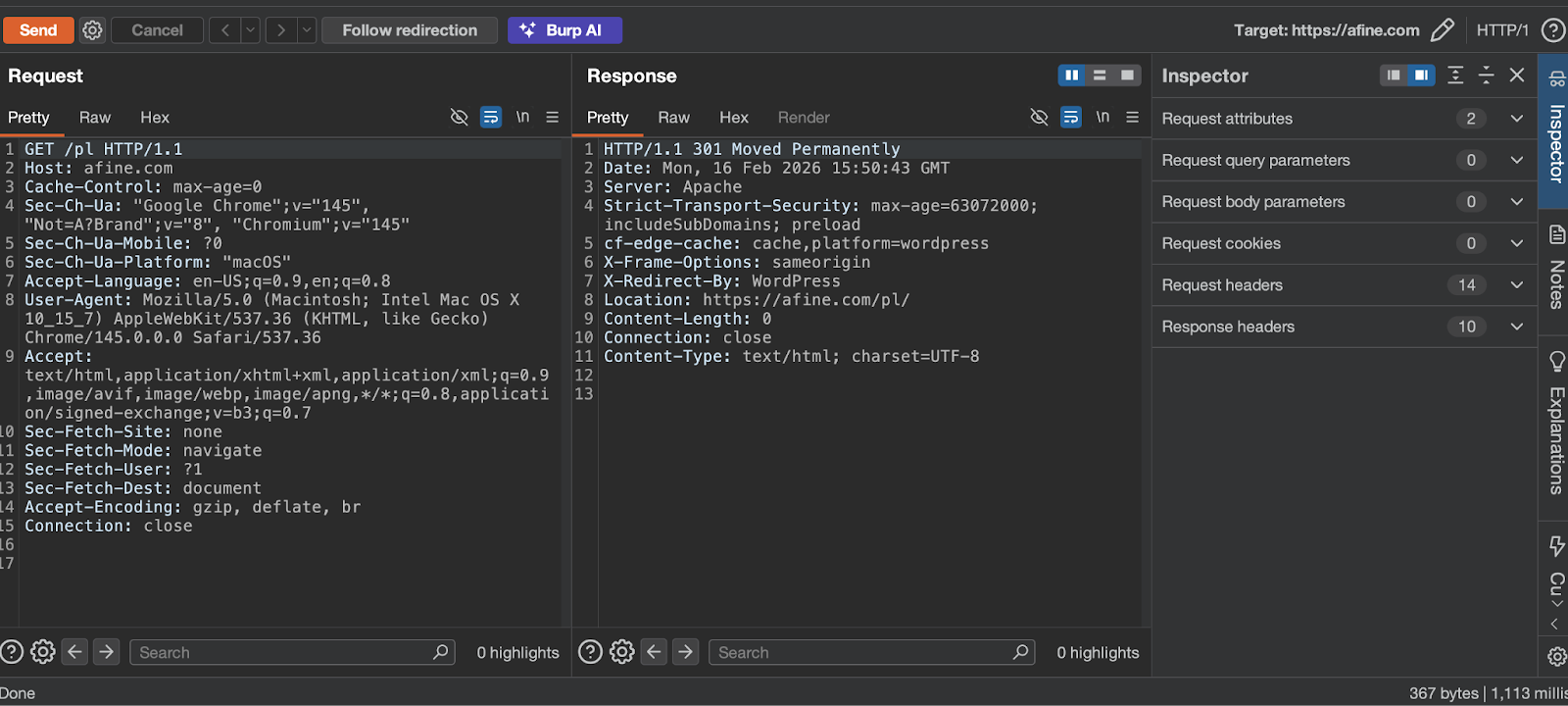Toggle hidden items eye icon in the Request panel
This screenshot has height=706, width=1568.
(x=459, y=117)
